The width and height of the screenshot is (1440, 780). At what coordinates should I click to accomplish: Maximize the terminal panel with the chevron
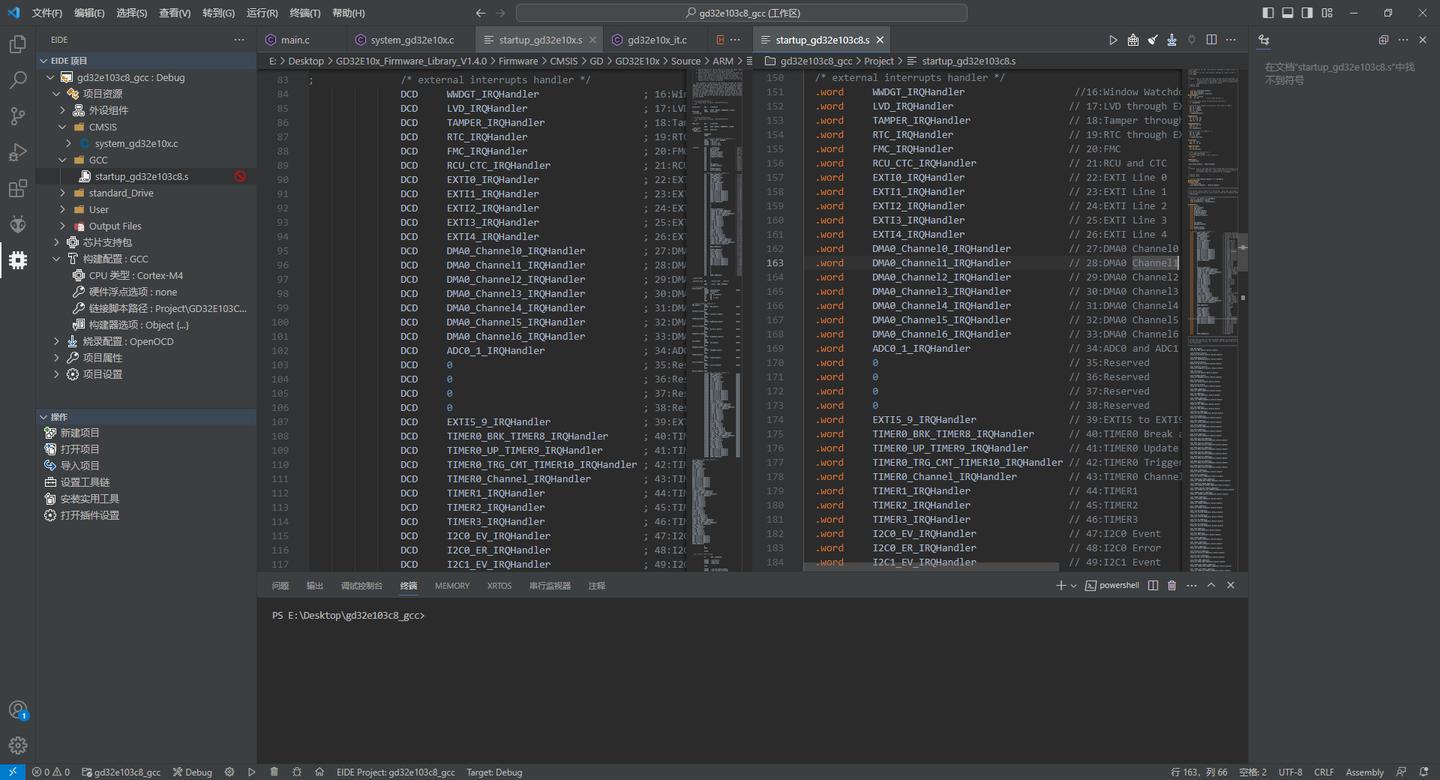(1210, 585)
